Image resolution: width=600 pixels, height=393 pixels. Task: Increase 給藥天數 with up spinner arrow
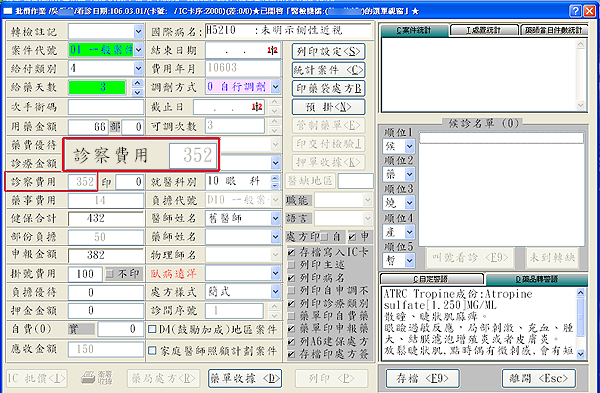click(137, 83)
